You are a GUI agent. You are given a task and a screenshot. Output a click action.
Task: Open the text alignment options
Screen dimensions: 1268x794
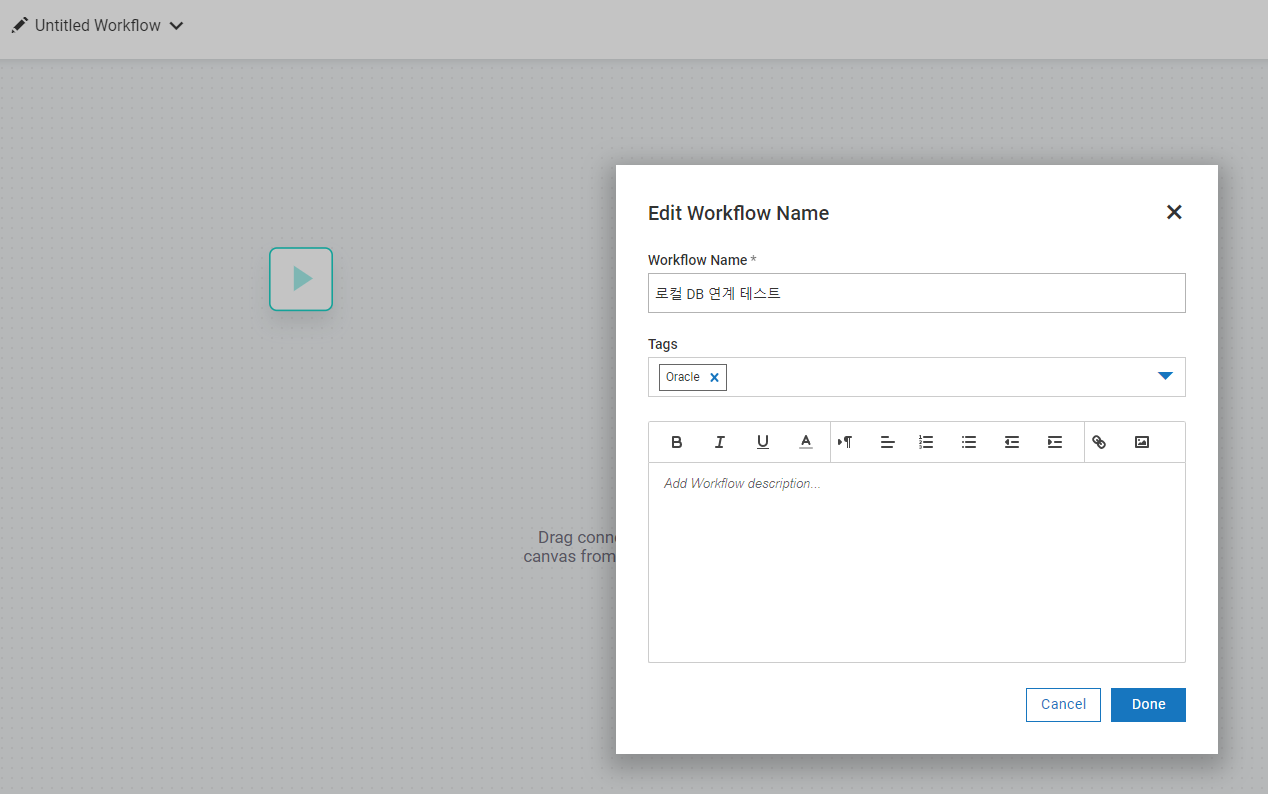pyautogui.click(x=887, y=442)
